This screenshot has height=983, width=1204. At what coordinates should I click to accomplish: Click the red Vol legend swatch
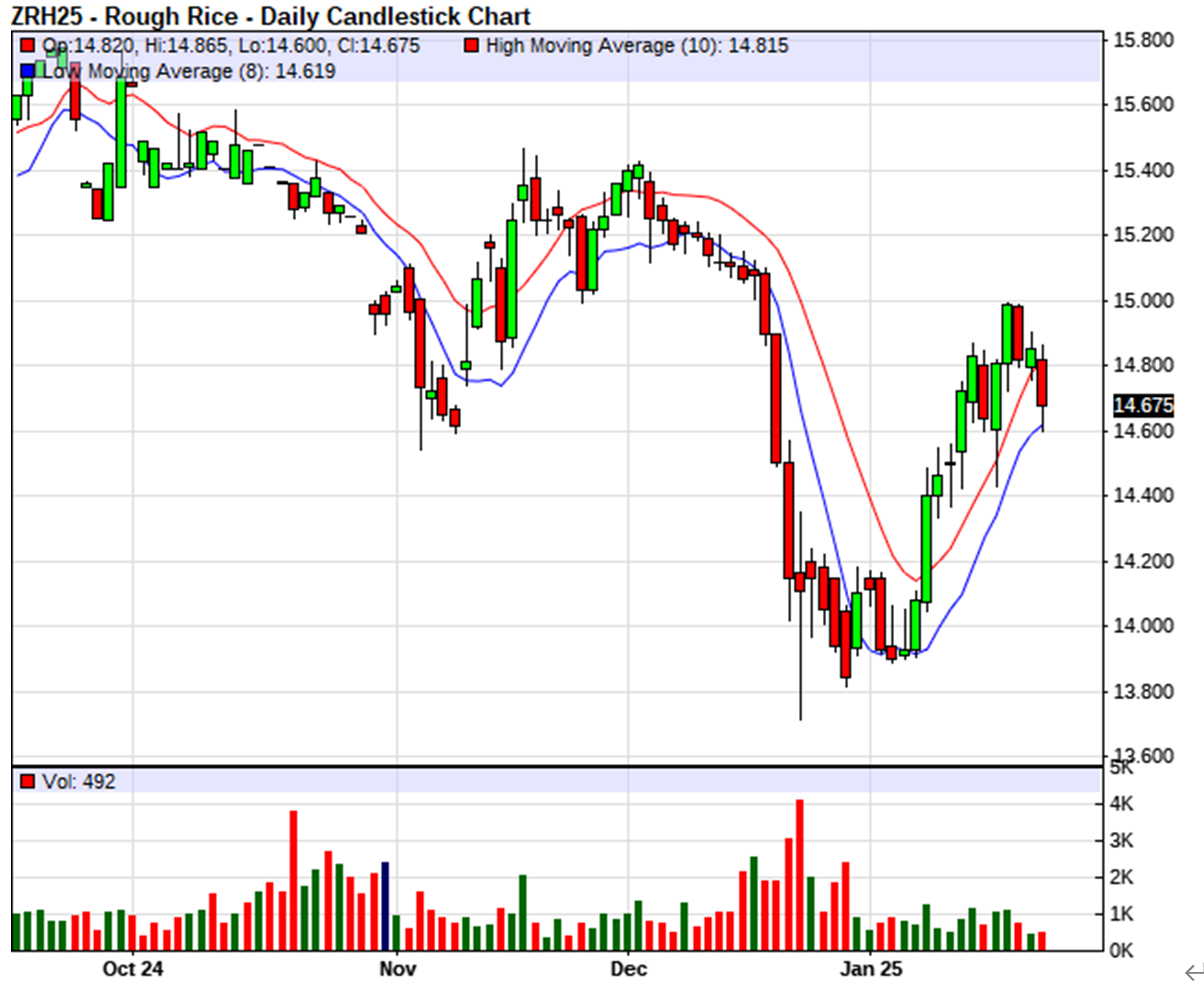click(28, 782)
